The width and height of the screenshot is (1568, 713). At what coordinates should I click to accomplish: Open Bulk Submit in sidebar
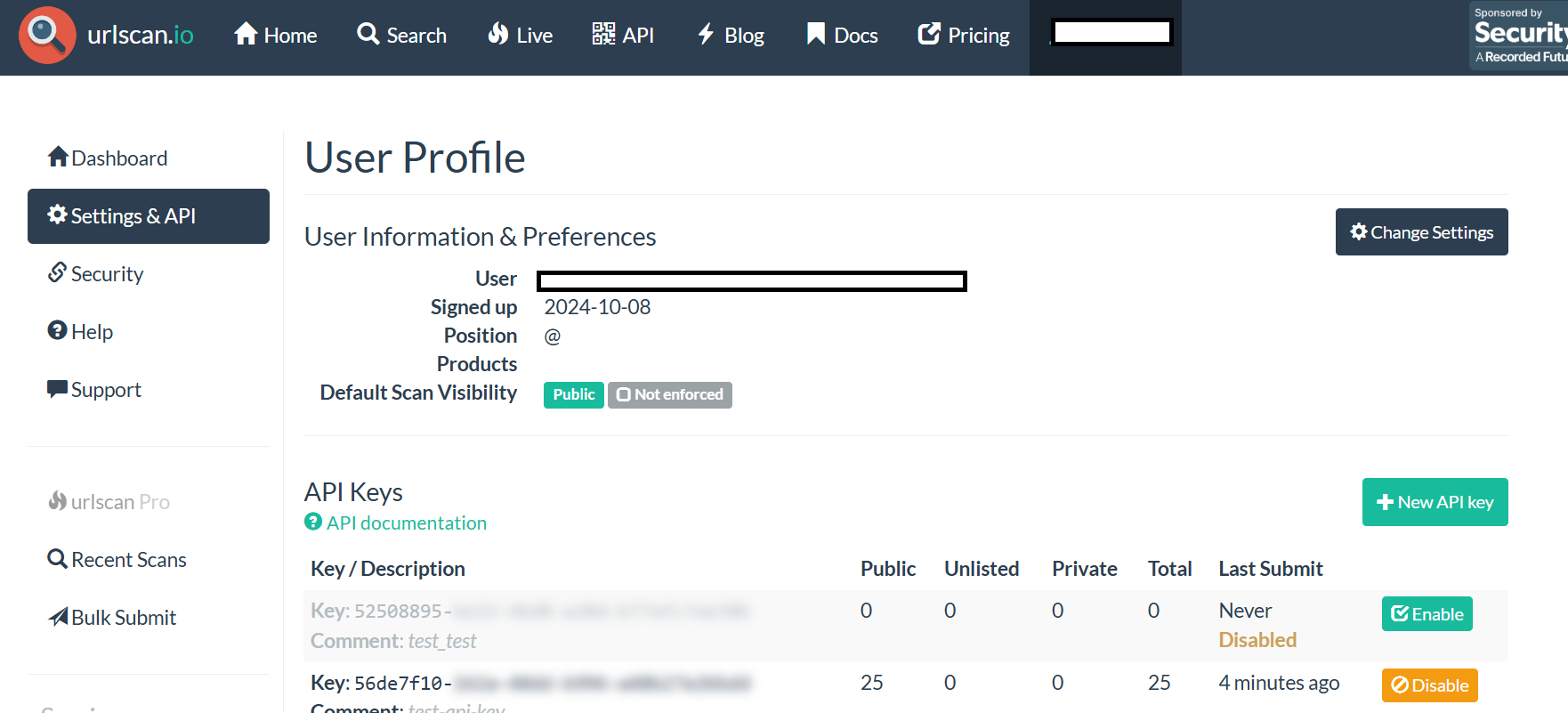tap(112, 618)
